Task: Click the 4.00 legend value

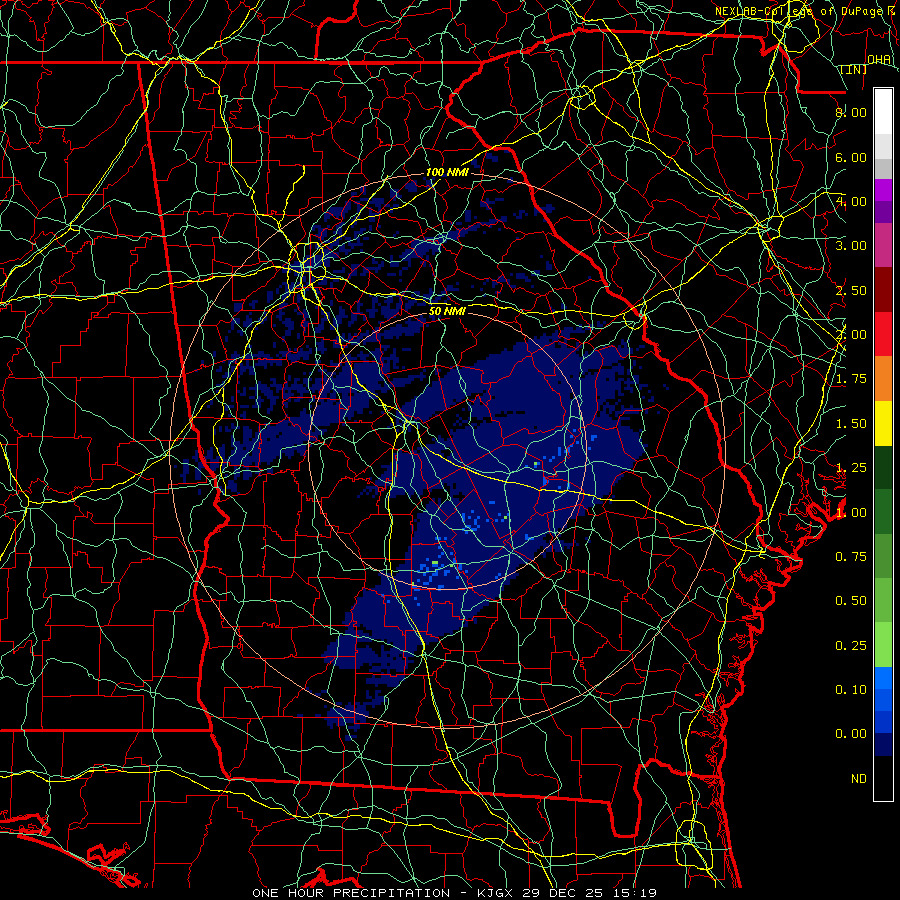Action: click(851, 201)
